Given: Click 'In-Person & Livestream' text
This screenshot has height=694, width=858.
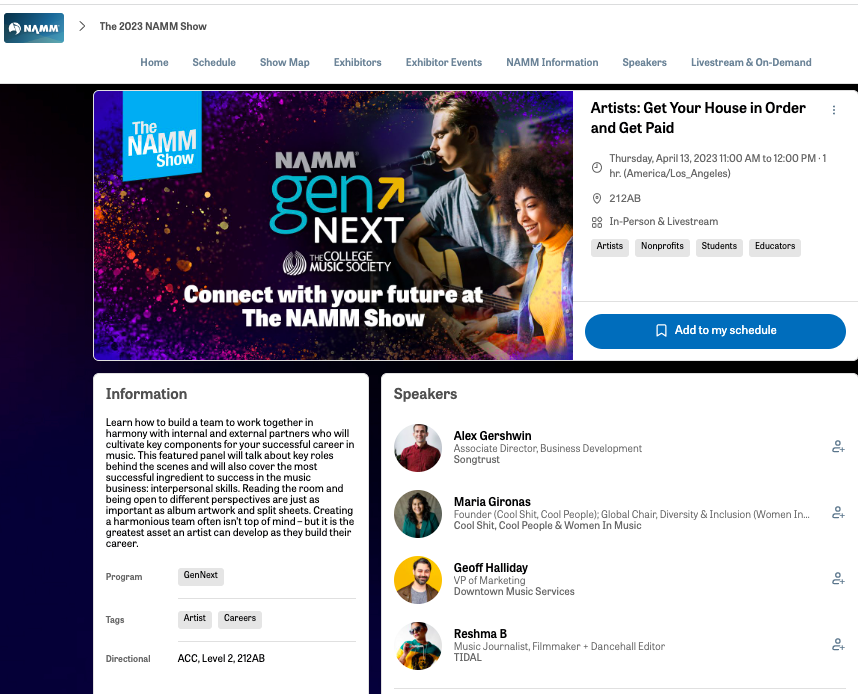Looking at the screenshot, I should click(664, 222).
